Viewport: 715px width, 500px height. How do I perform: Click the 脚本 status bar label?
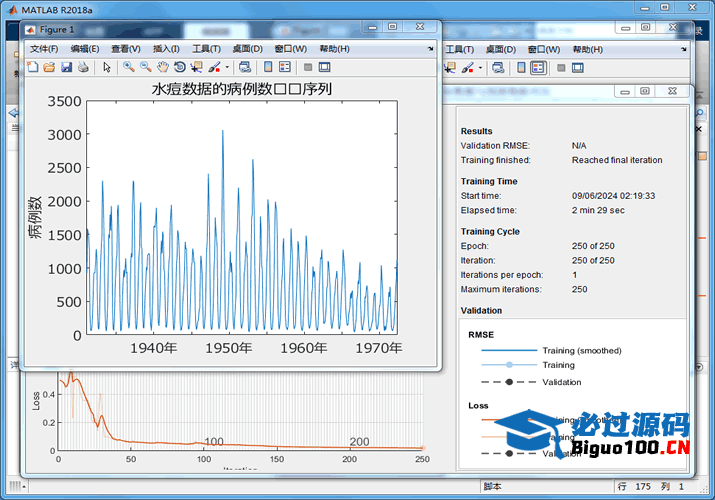(492, 487)
